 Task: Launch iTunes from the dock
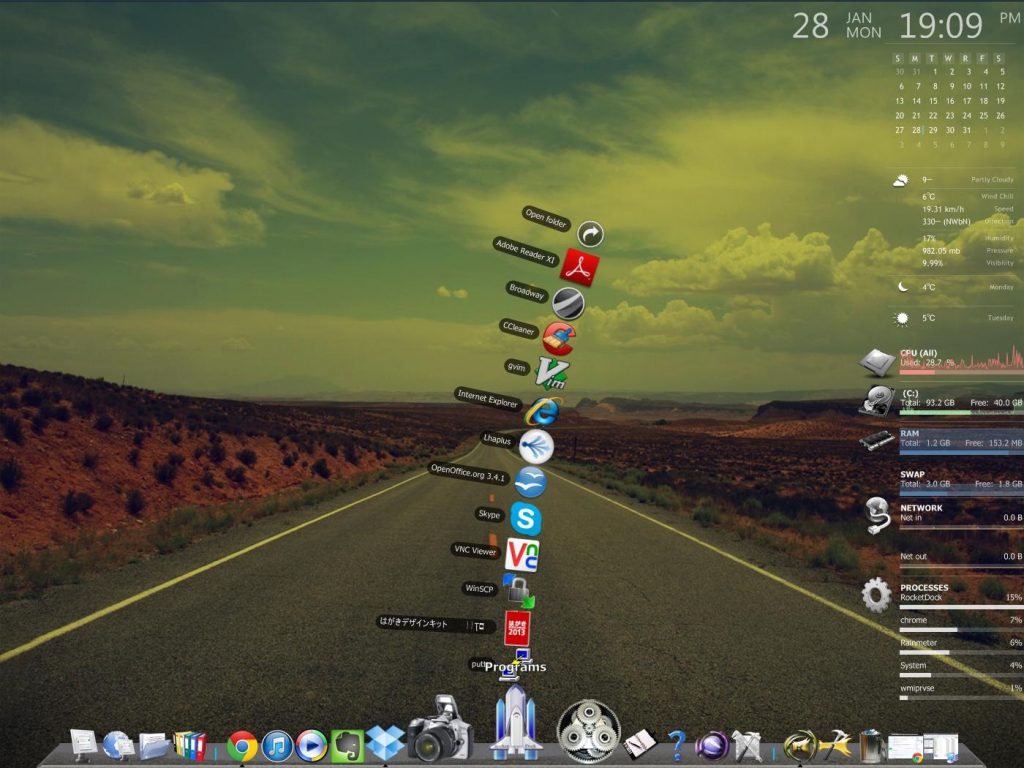pos(277,745)
